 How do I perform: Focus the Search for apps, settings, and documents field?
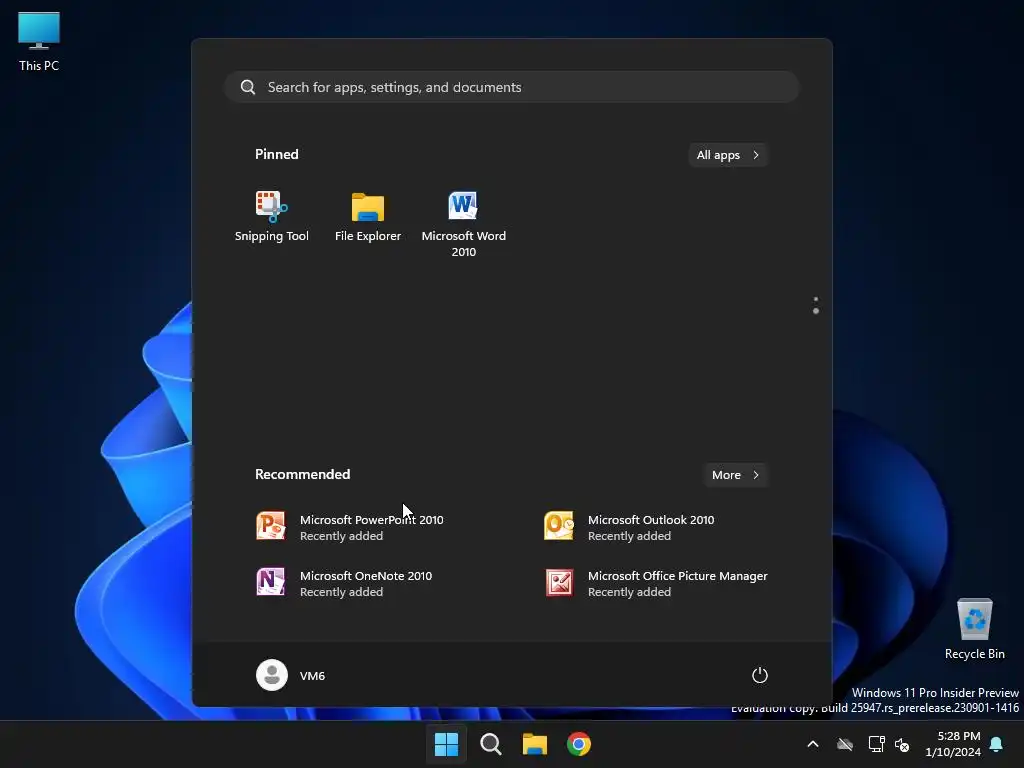click(x=511, y=88)
